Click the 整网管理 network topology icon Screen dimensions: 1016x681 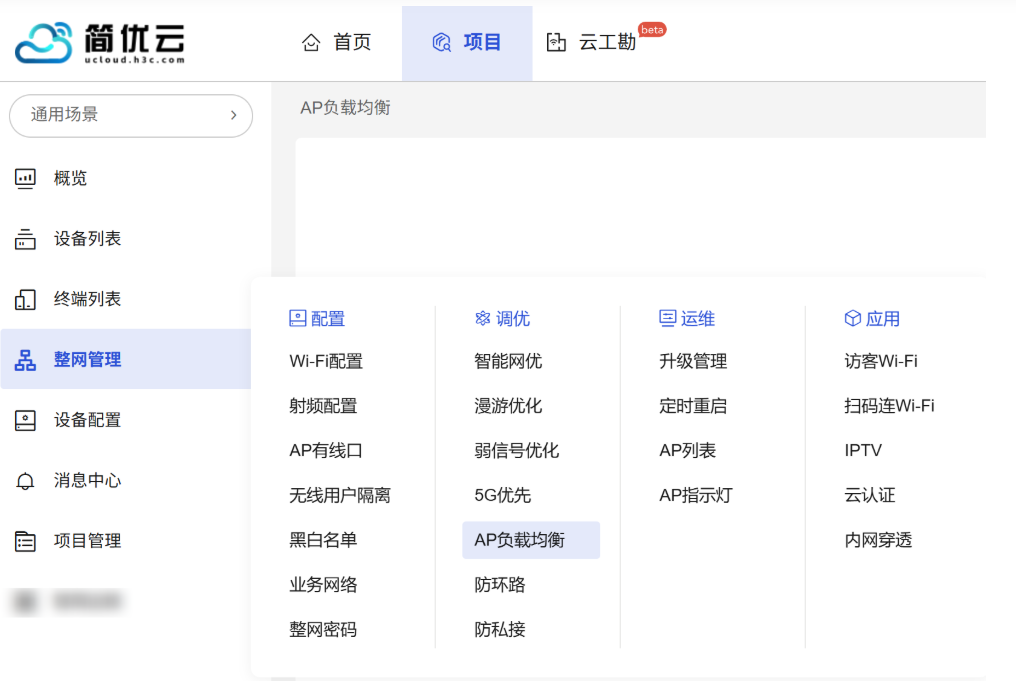(25, 360)
